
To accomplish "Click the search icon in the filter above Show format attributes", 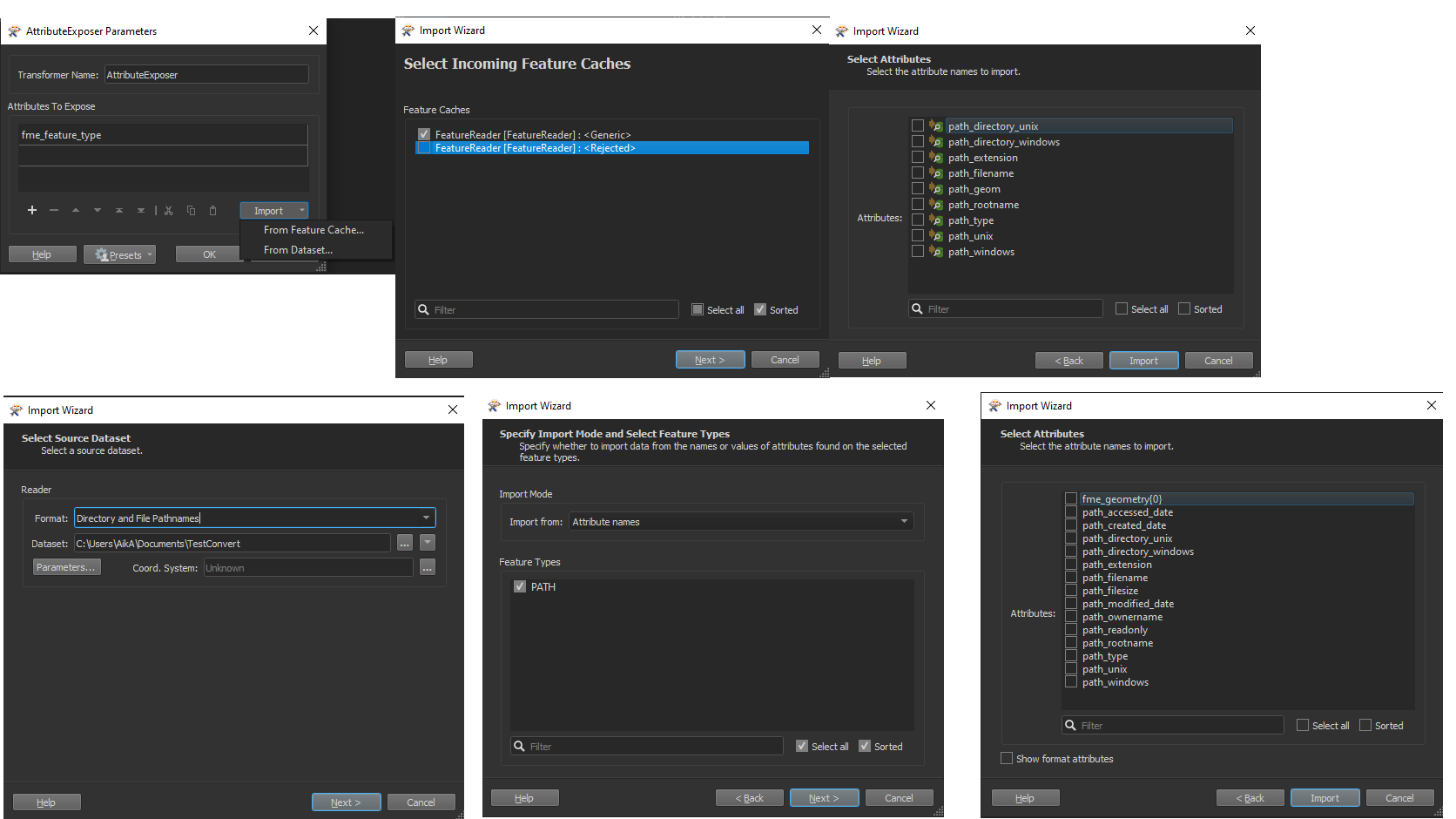I will click(1071, 725).
